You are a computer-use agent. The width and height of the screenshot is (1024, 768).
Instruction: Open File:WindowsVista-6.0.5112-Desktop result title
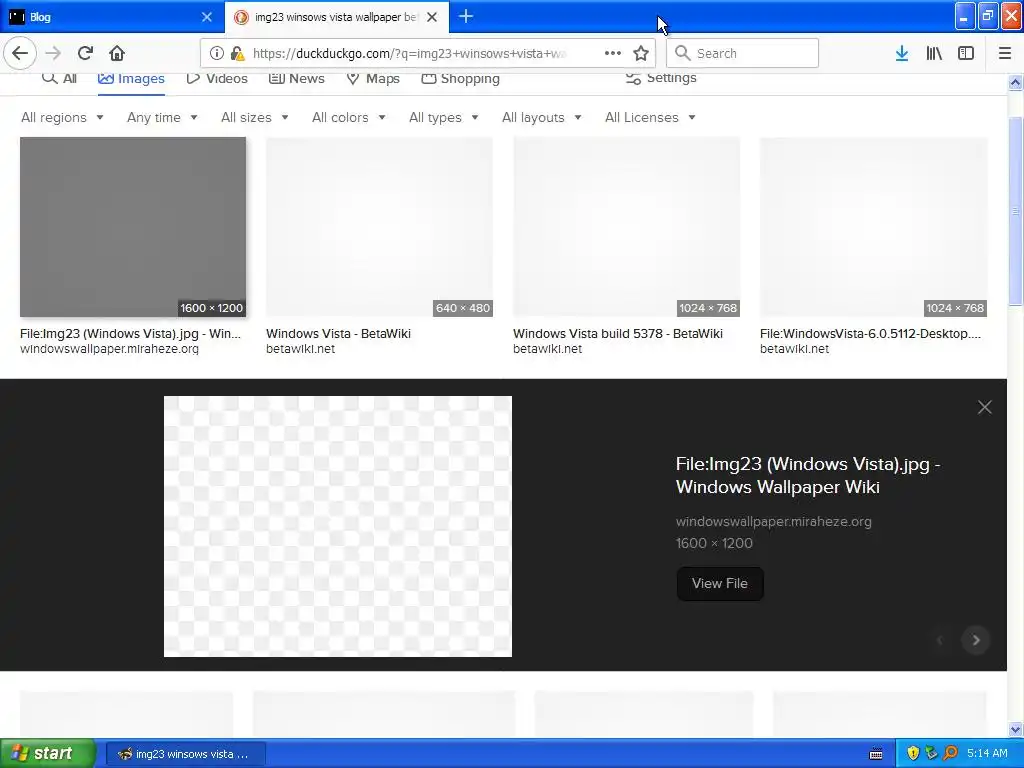(x=871, y=334)
